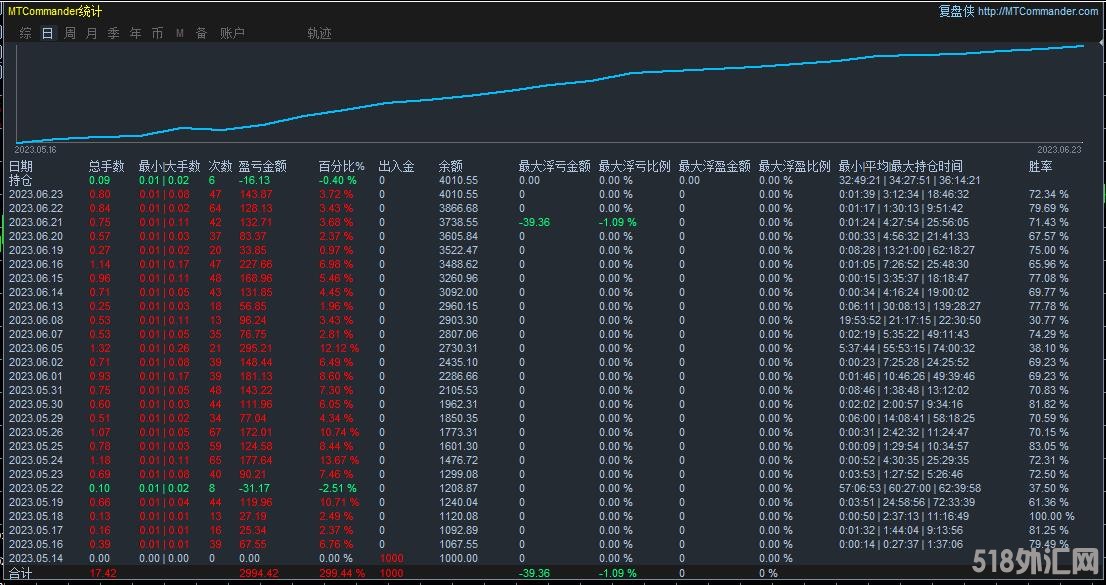Viewport: 1106px width, 585px height.
Task: Click the 合计 totals row
Action: point(21,573)
